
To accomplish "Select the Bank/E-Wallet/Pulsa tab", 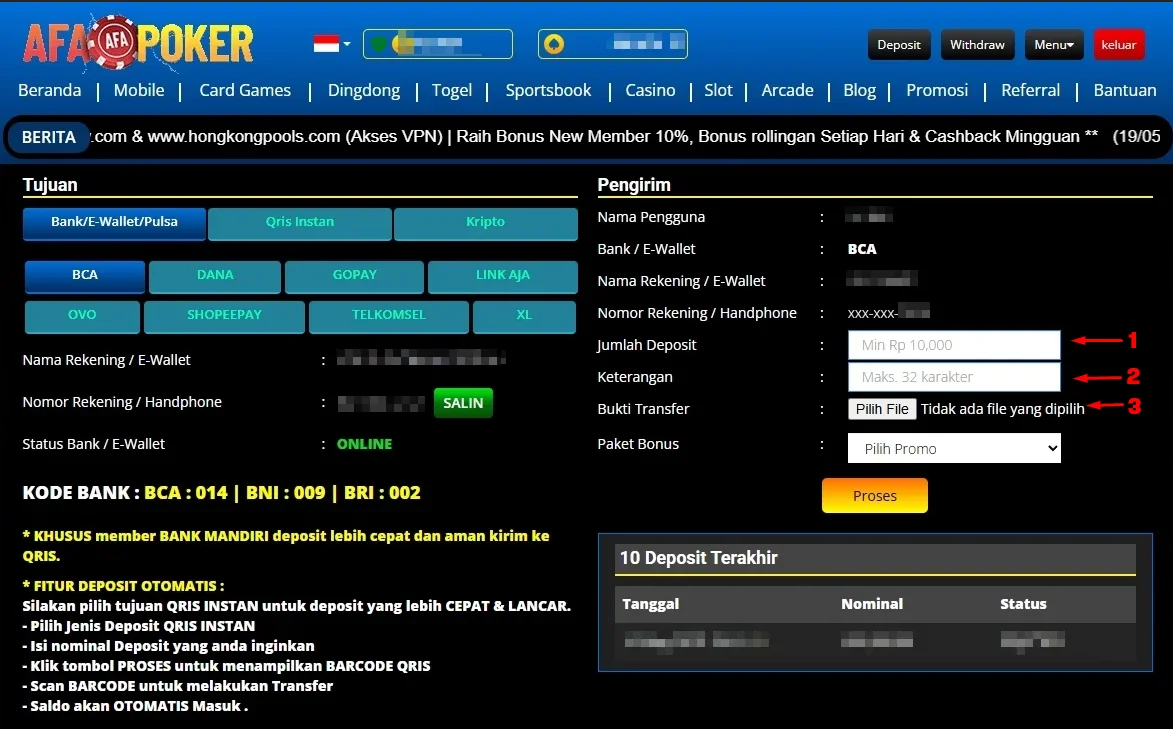I will coord(114,223).
